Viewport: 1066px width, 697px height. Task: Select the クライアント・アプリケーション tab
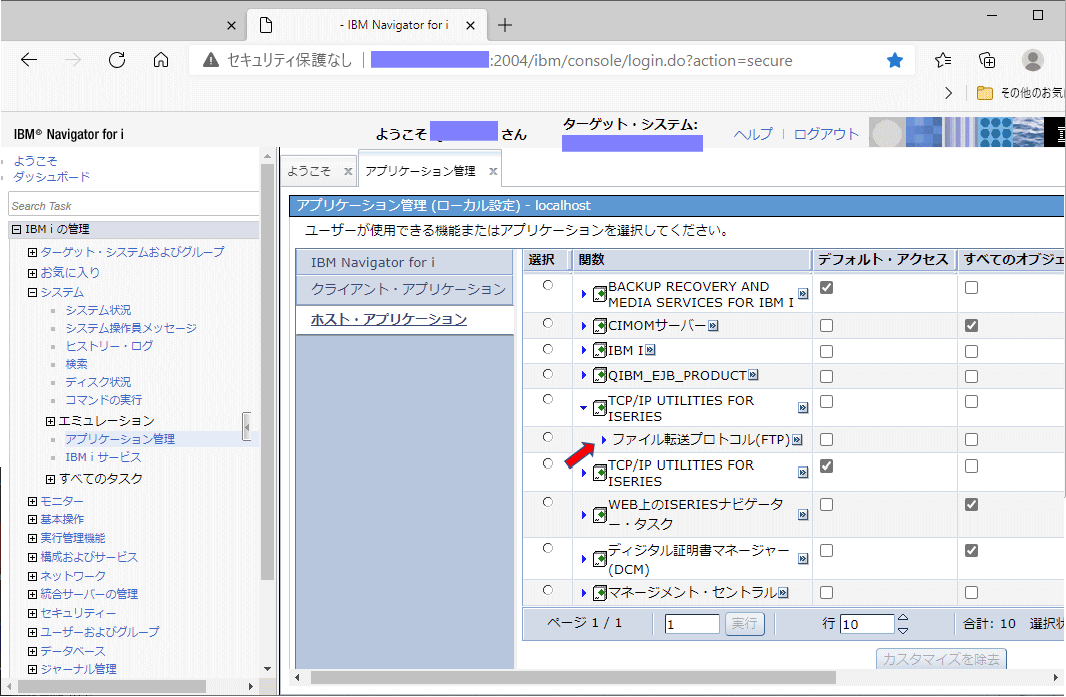click(x=408, y=290)
